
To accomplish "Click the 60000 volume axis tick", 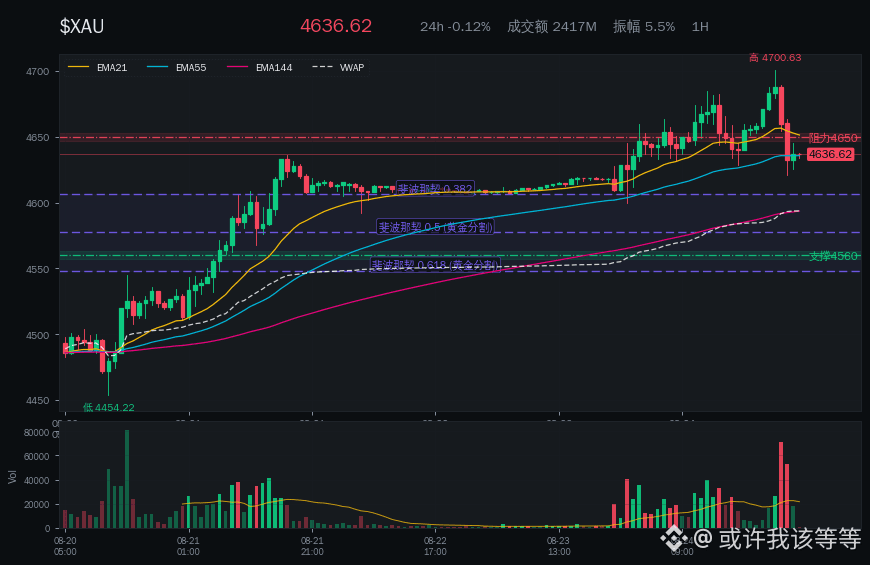I will 36,456.
